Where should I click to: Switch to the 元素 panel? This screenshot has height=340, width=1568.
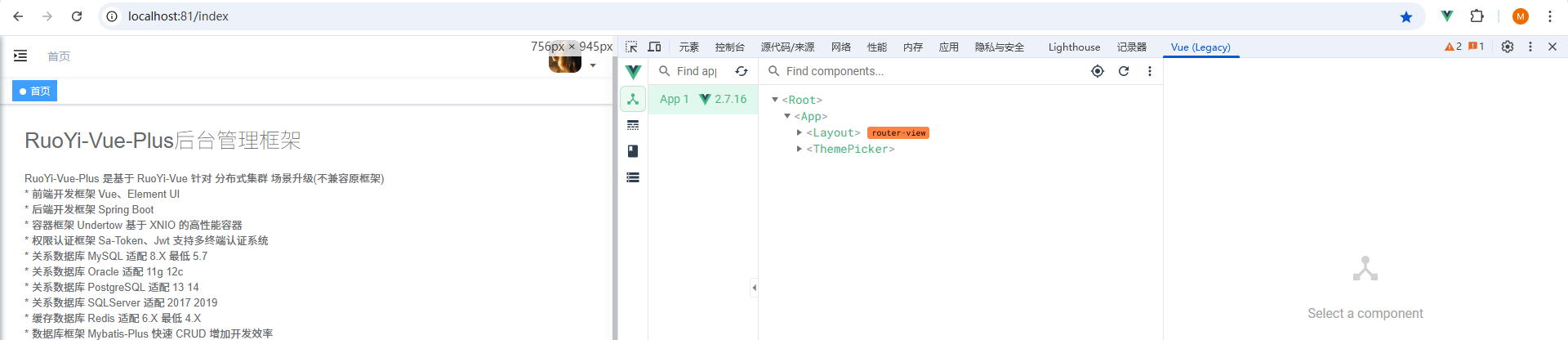coord(689,47)
